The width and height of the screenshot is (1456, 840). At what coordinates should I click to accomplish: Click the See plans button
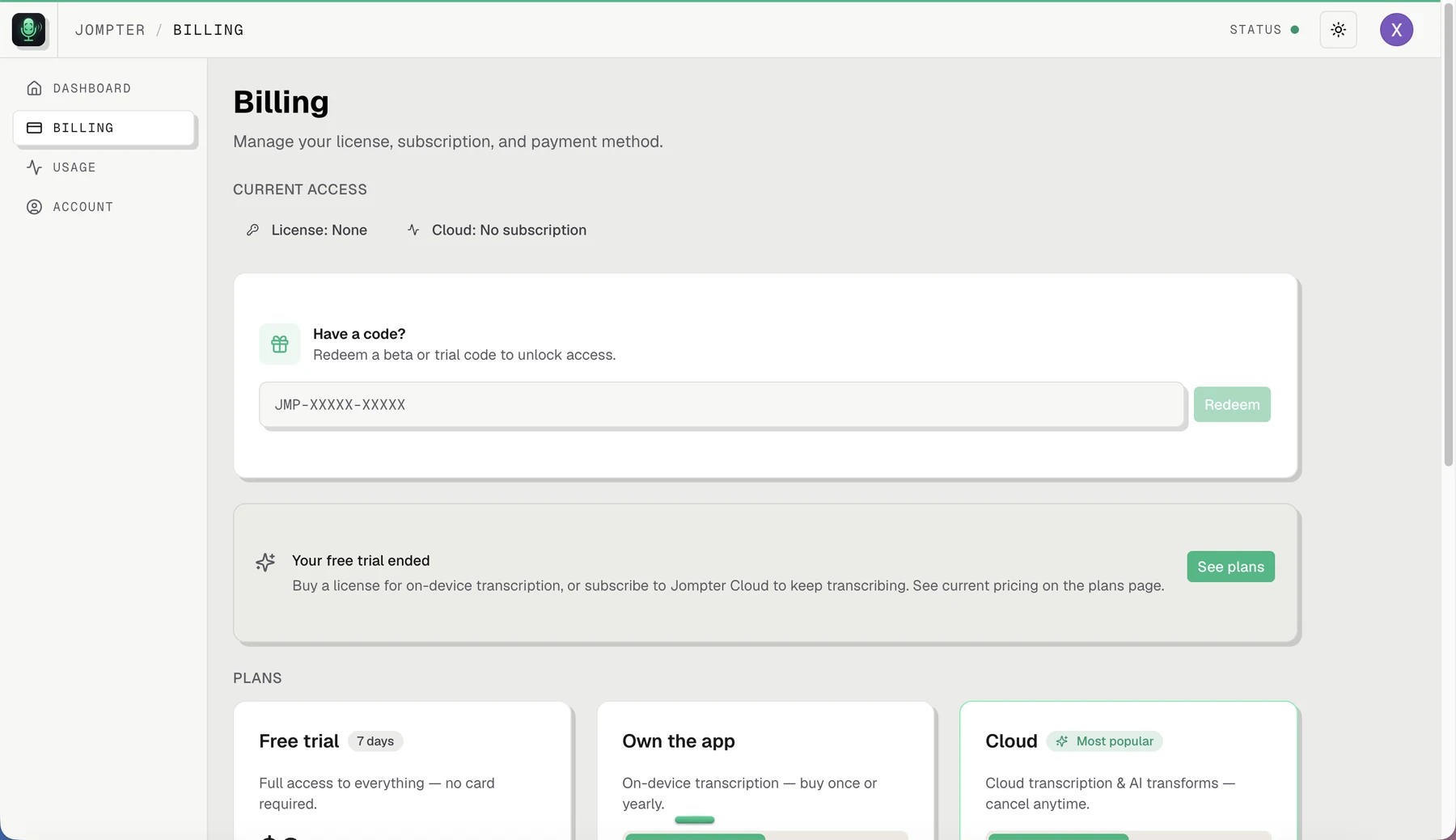(x=1230, y=567)
